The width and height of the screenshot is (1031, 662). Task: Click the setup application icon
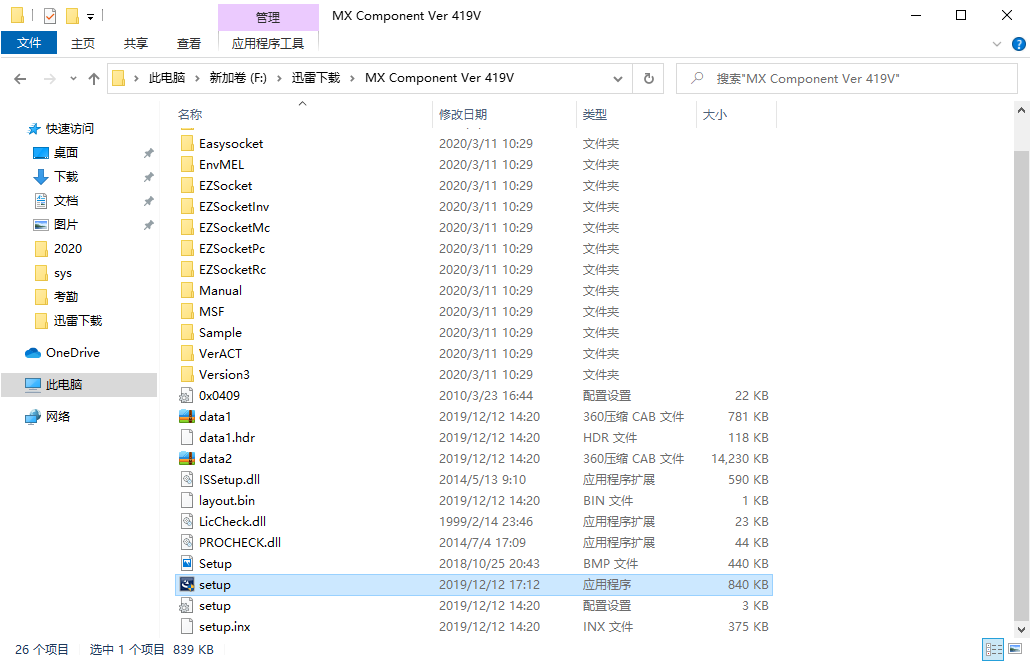pyautogui.click(x=186, y=584)
